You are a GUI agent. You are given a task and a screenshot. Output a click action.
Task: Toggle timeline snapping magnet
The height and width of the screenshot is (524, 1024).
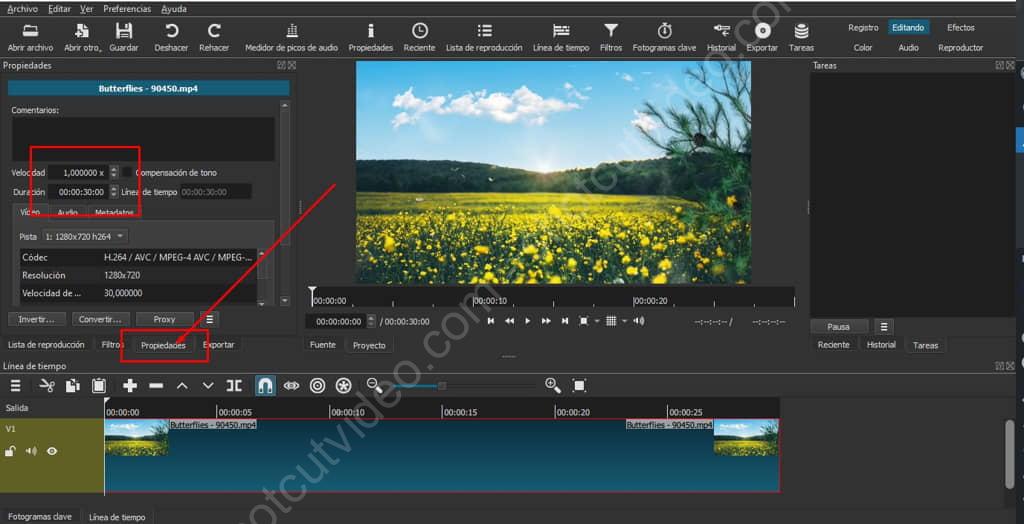[264, 385]
